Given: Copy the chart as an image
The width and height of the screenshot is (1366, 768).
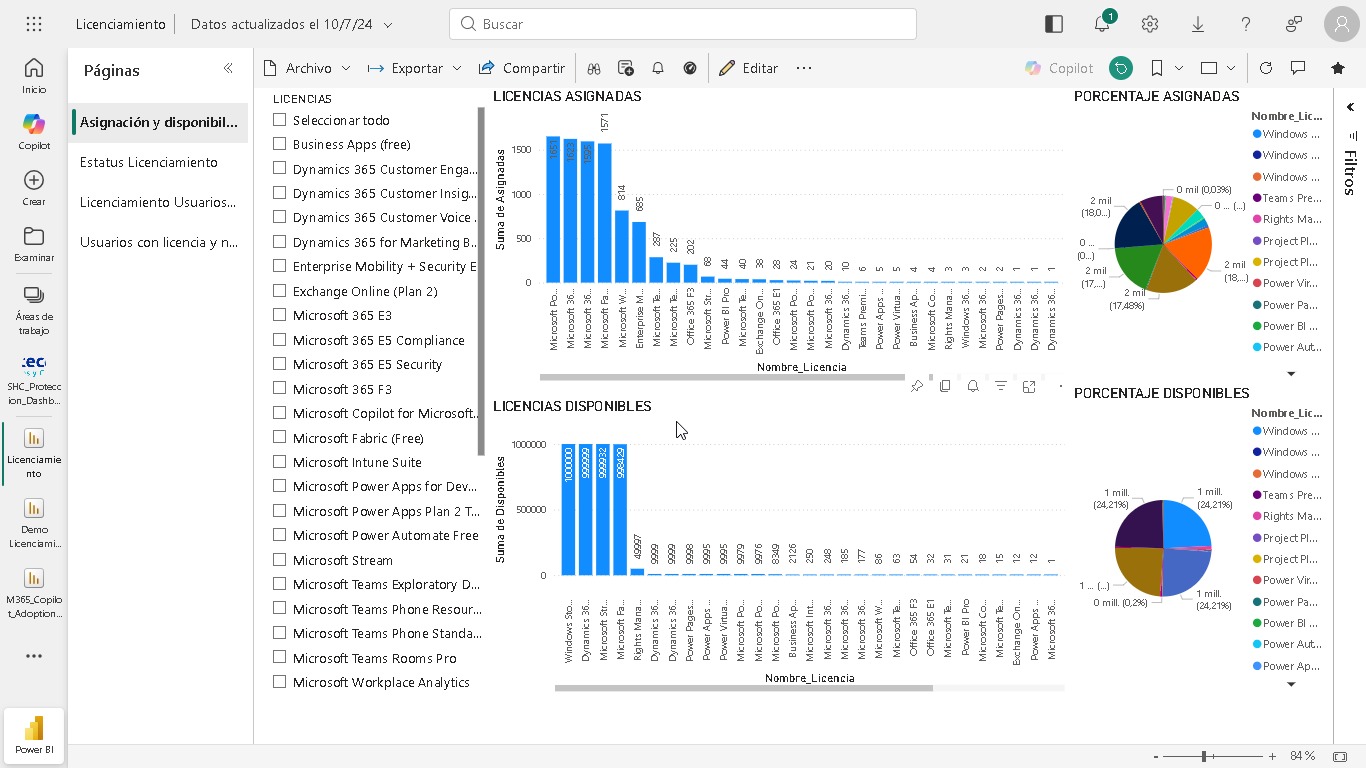Looking at the screenshot, I should pyautogui.click(x=945, y=385).
